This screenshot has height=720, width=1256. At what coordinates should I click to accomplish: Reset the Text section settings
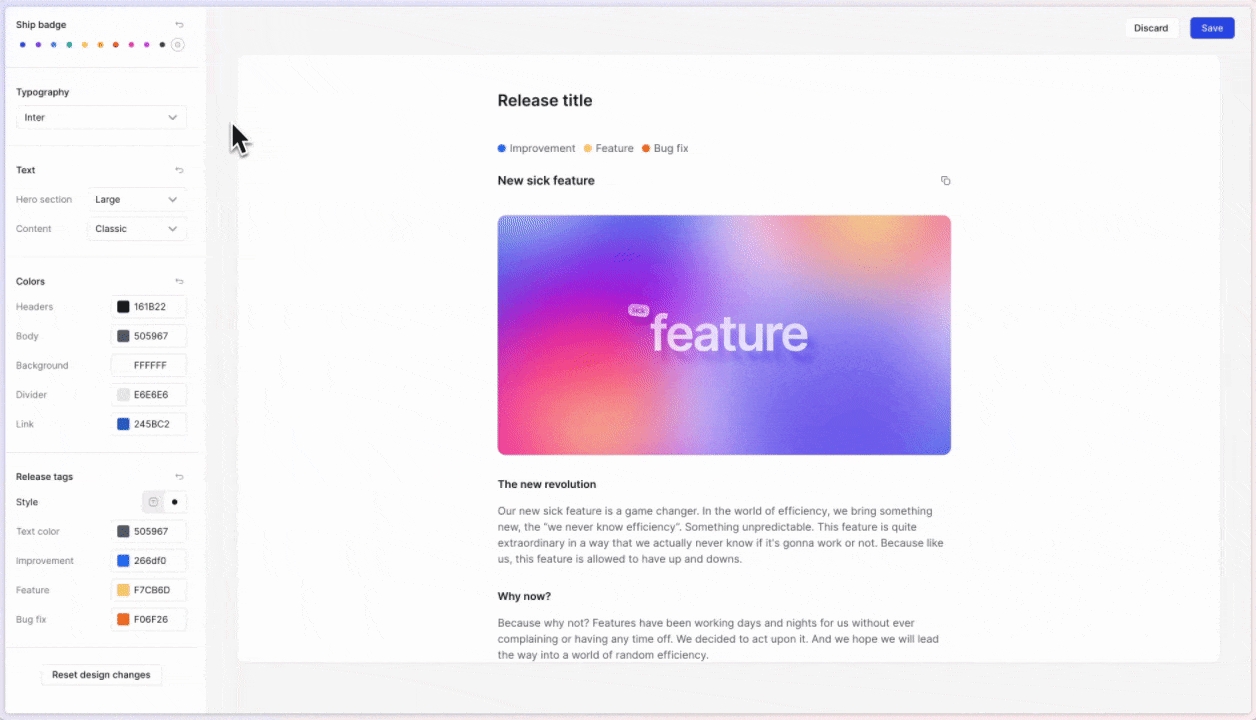[179, 171]
